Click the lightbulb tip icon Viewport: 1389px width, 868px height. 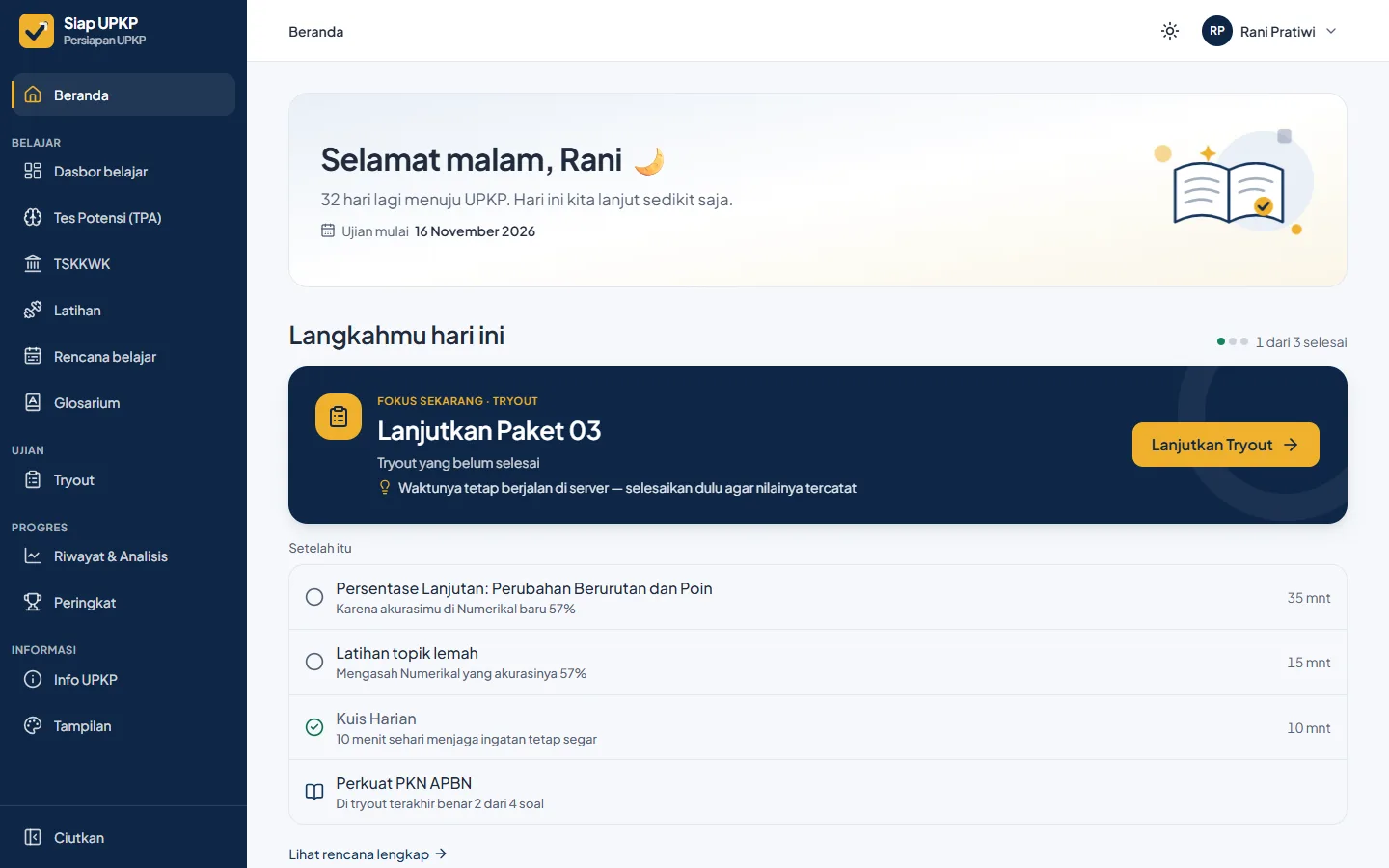(385, 488)
